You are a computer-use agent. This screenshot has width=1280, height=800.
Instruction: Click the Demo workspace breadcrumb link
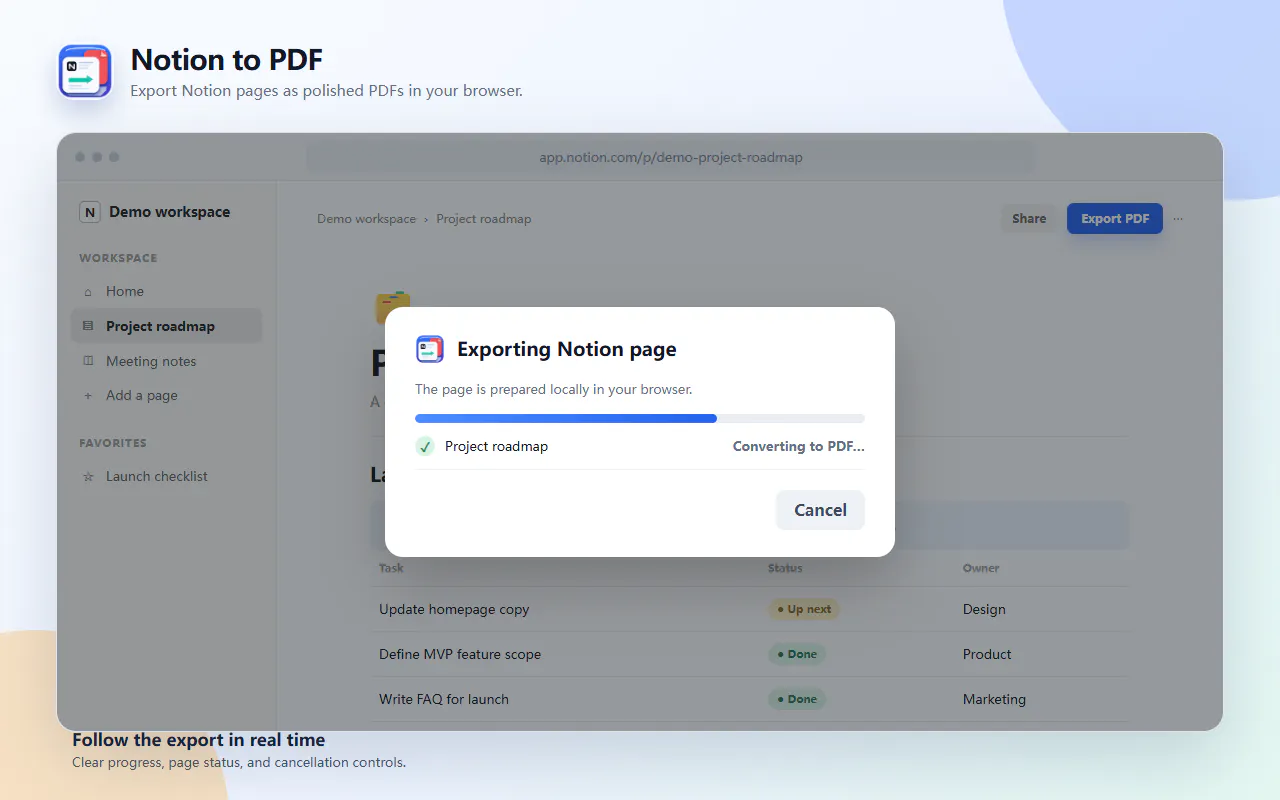tap(366, 219)
